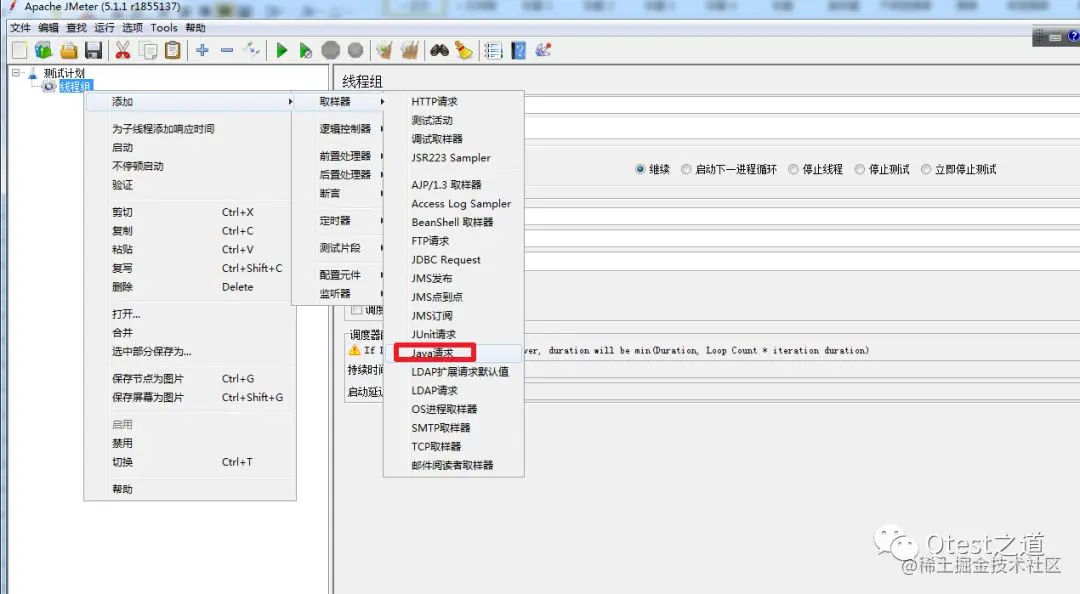Image resolution: width=1080 pixels, height=594 pixels.
Task: Expand the 定时器 submenu
Action: pyautogui.click(x=338, y=221)
